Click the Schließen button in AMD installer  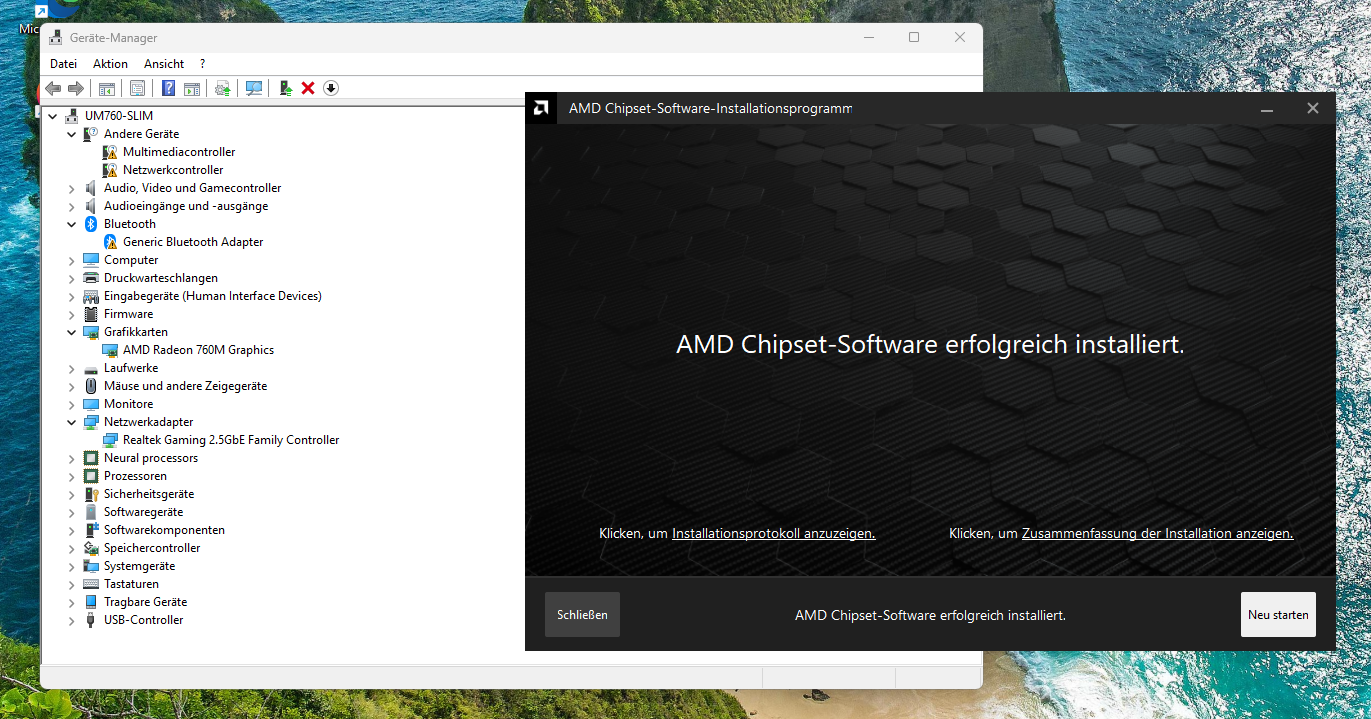[582, 615]
